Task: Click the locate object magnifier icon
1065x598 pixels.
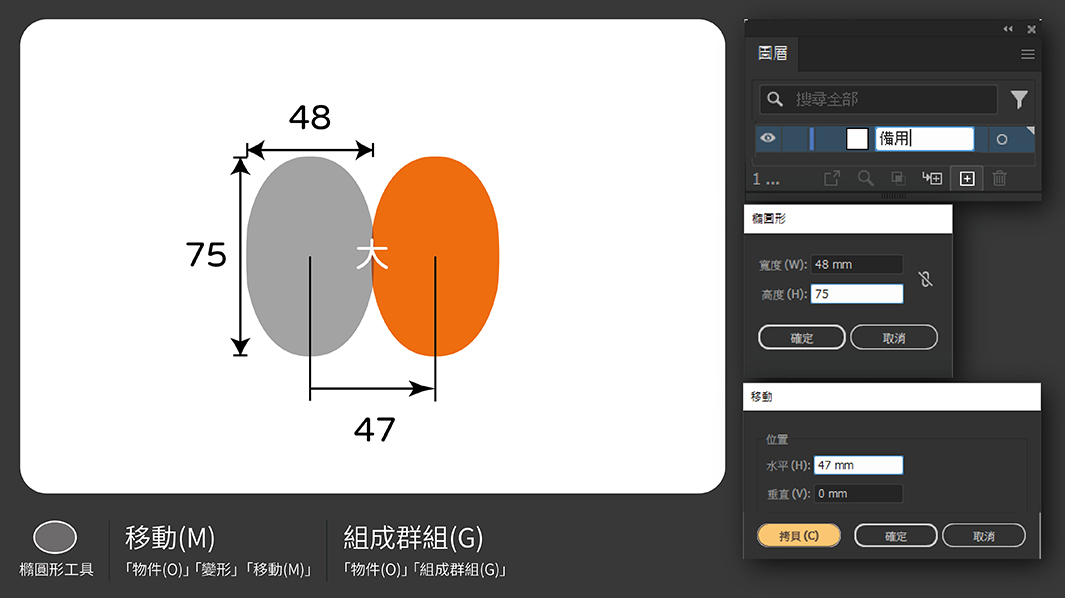Action: click(x=865, y=179)
